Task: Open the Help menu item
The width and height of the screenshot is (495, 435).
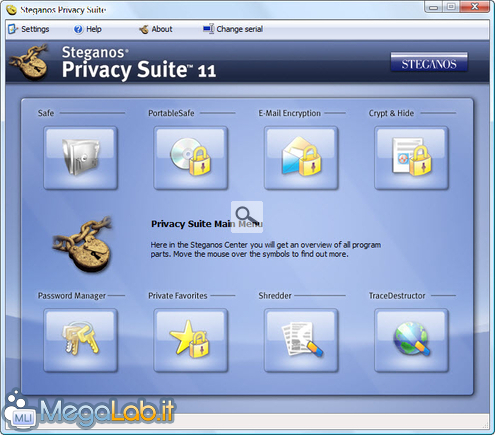Action: pyautogui.click(x=94, y=29)
